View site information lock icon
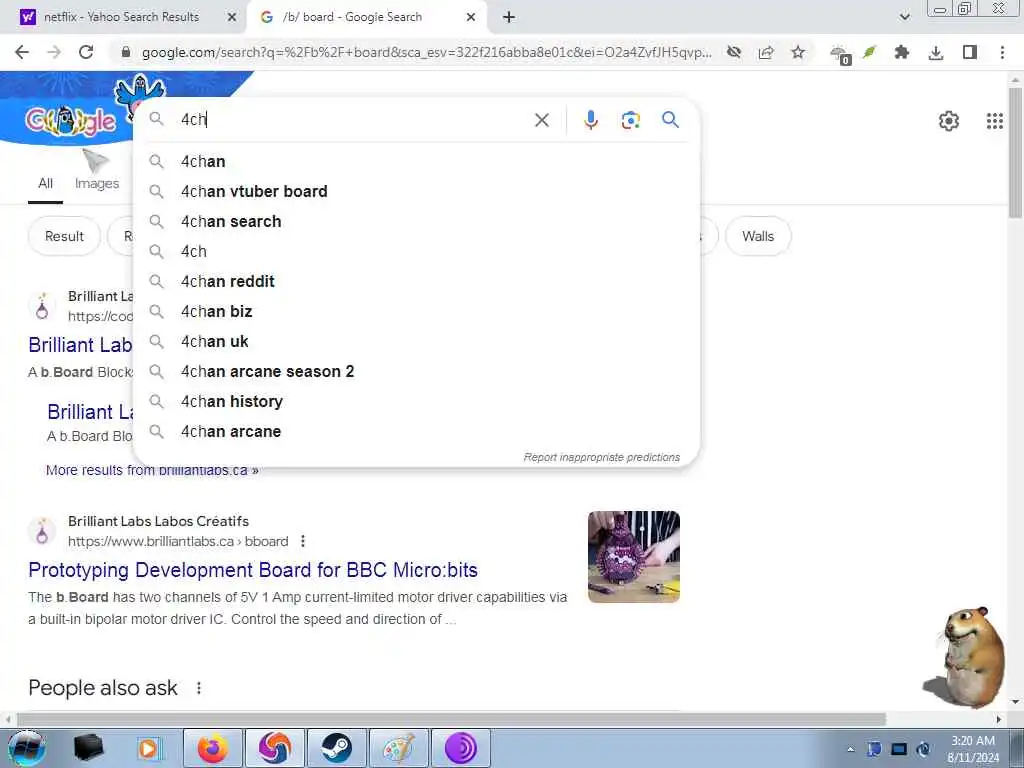Viewport: 1024px width, 768px height. point(126,52)
